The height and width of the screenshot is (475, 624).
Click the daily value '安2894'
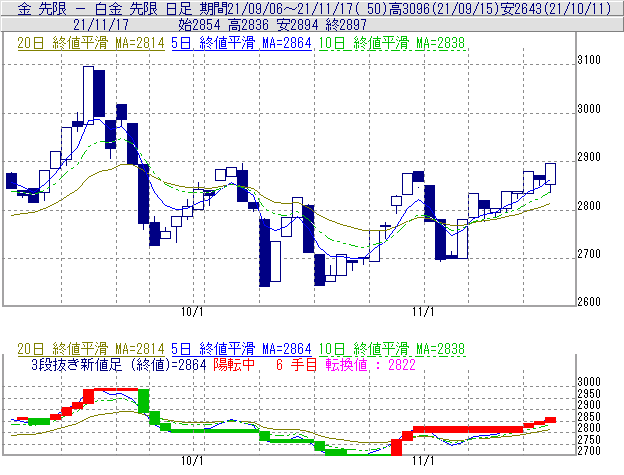(297, 25)
